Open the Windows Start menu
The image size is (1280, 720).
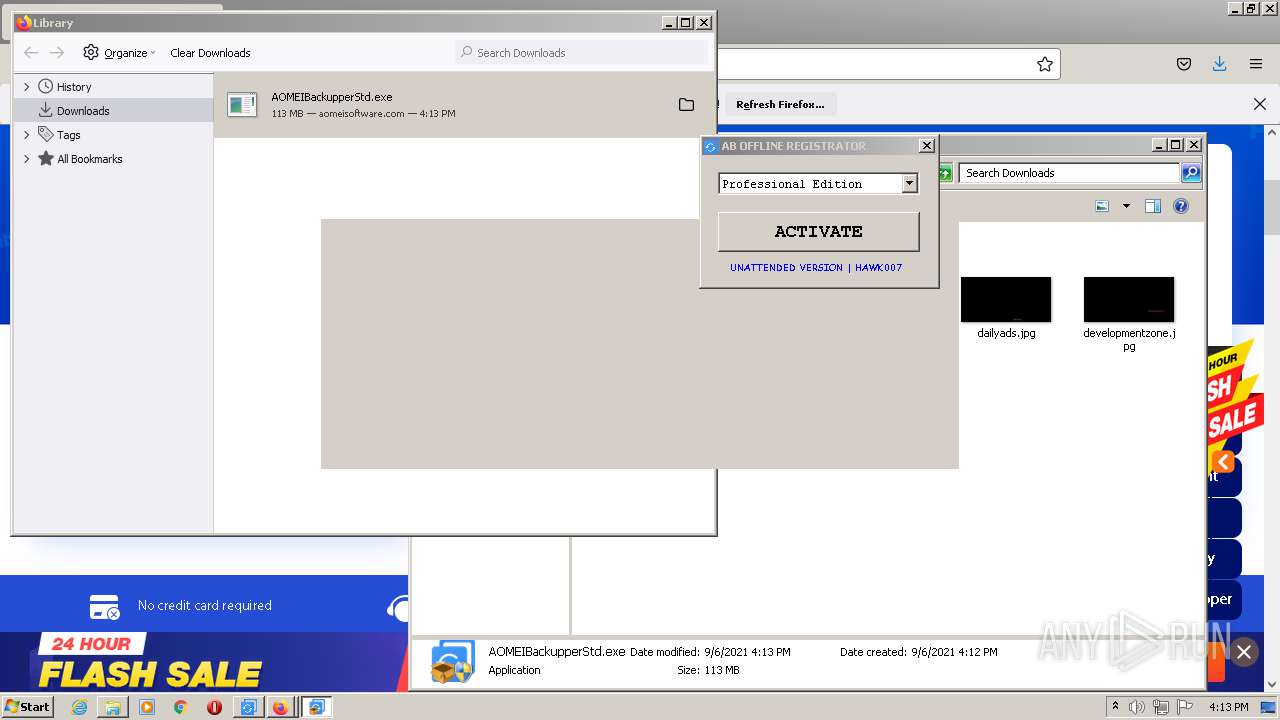28,706
